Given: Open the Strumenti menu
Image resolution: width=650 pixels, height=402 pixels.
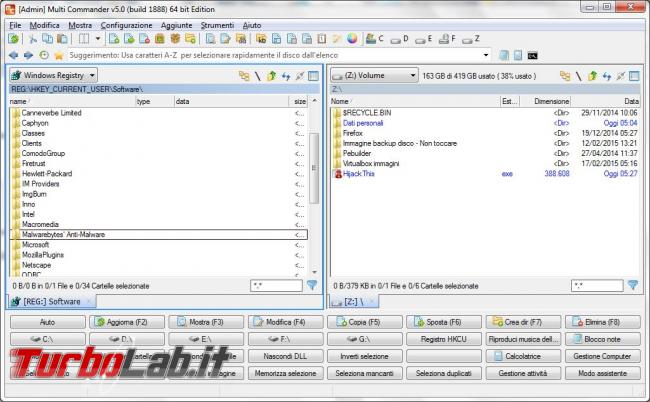Looking at the screenshot, I should pyautogui.click(x=217, y=25).
